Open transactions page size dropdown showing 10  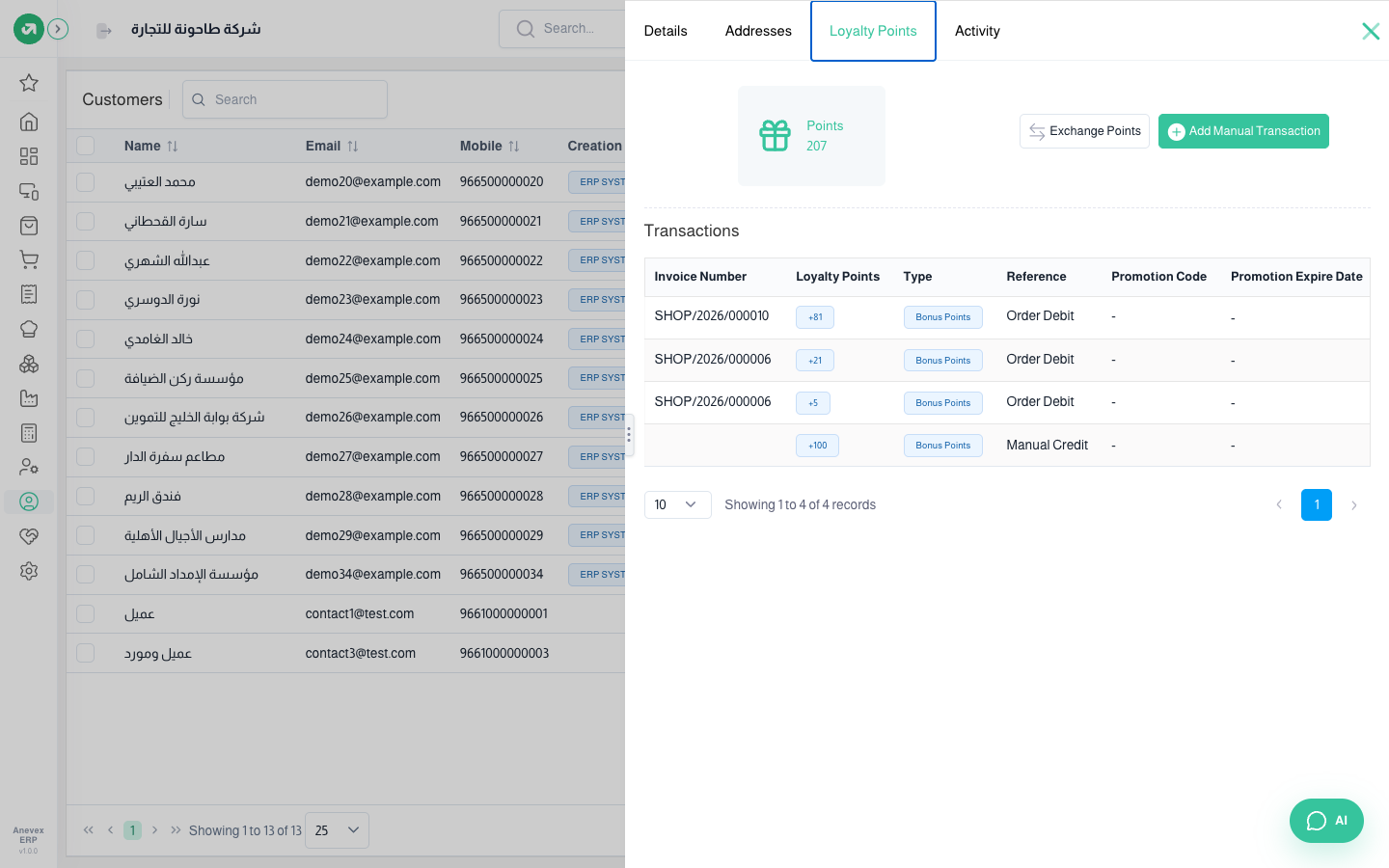coord(677,504)
